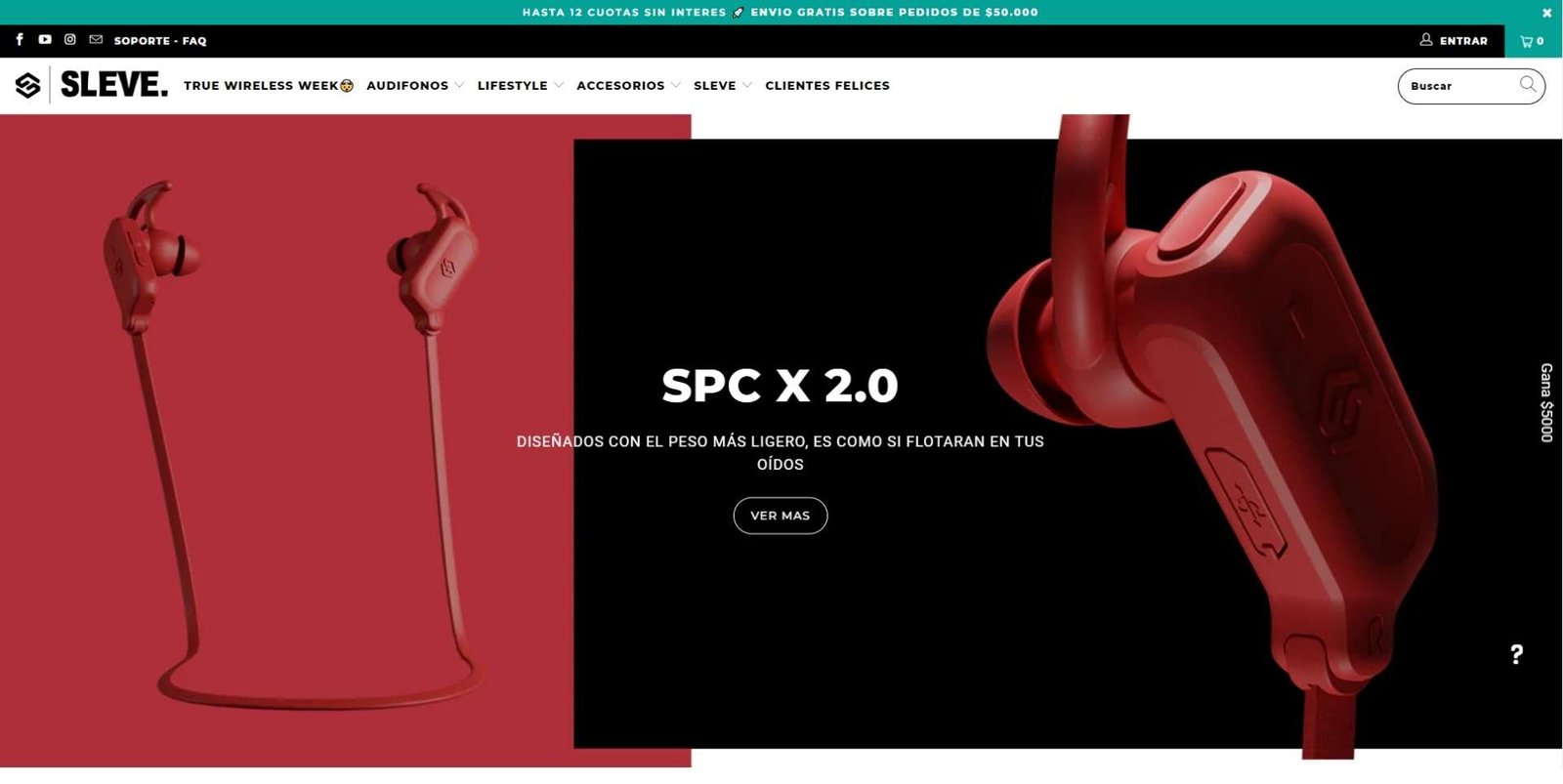The width and height of the screenshot is (1563, 784).
Task: Open the Instagram social icon
Action: point(70,40)
